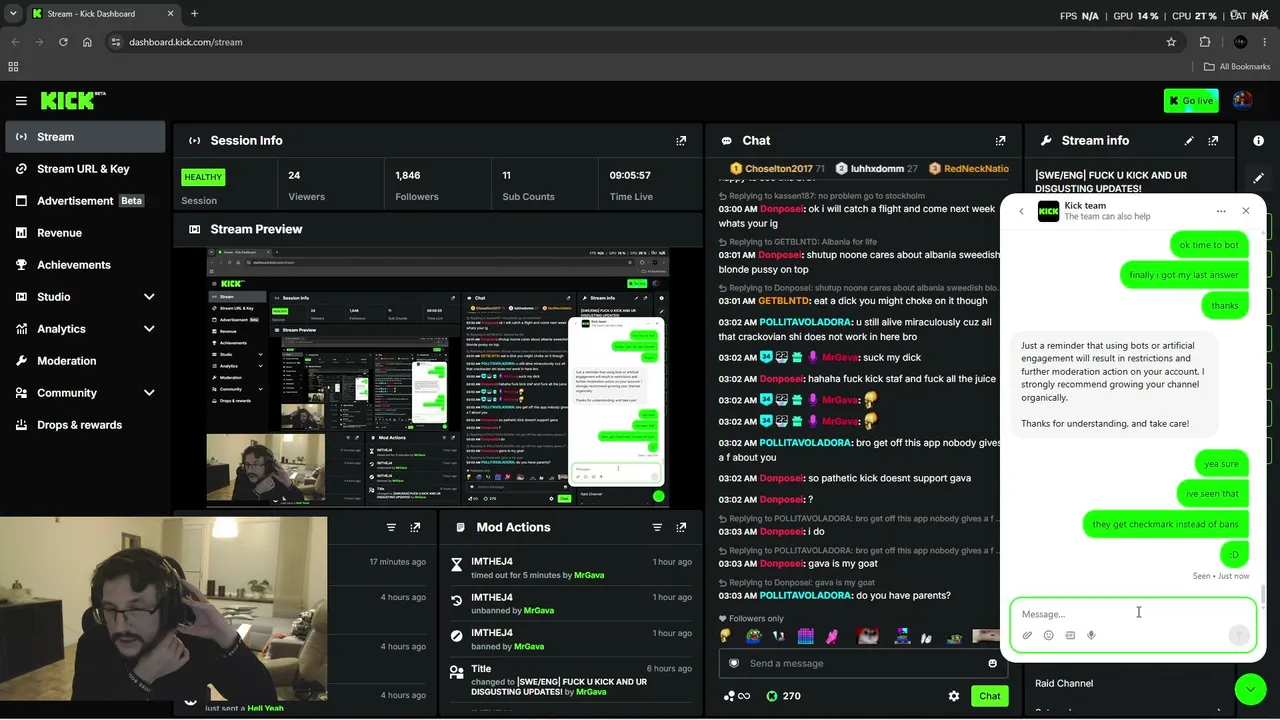Click the luhhxdomm chatter name
Screen dimensions: 1280x720
pos(877,169)
